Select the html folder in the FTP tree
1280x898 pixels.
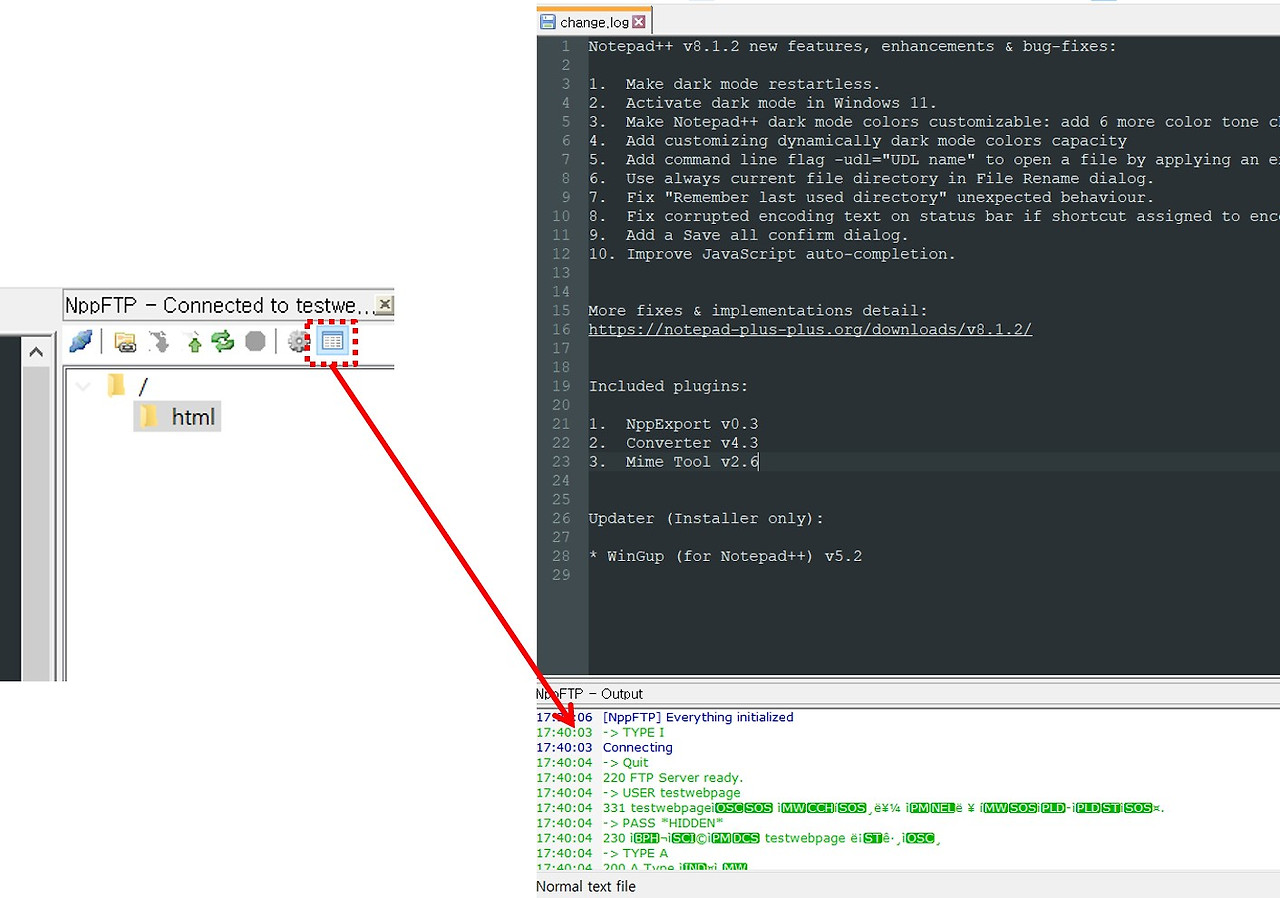(177, 417)
